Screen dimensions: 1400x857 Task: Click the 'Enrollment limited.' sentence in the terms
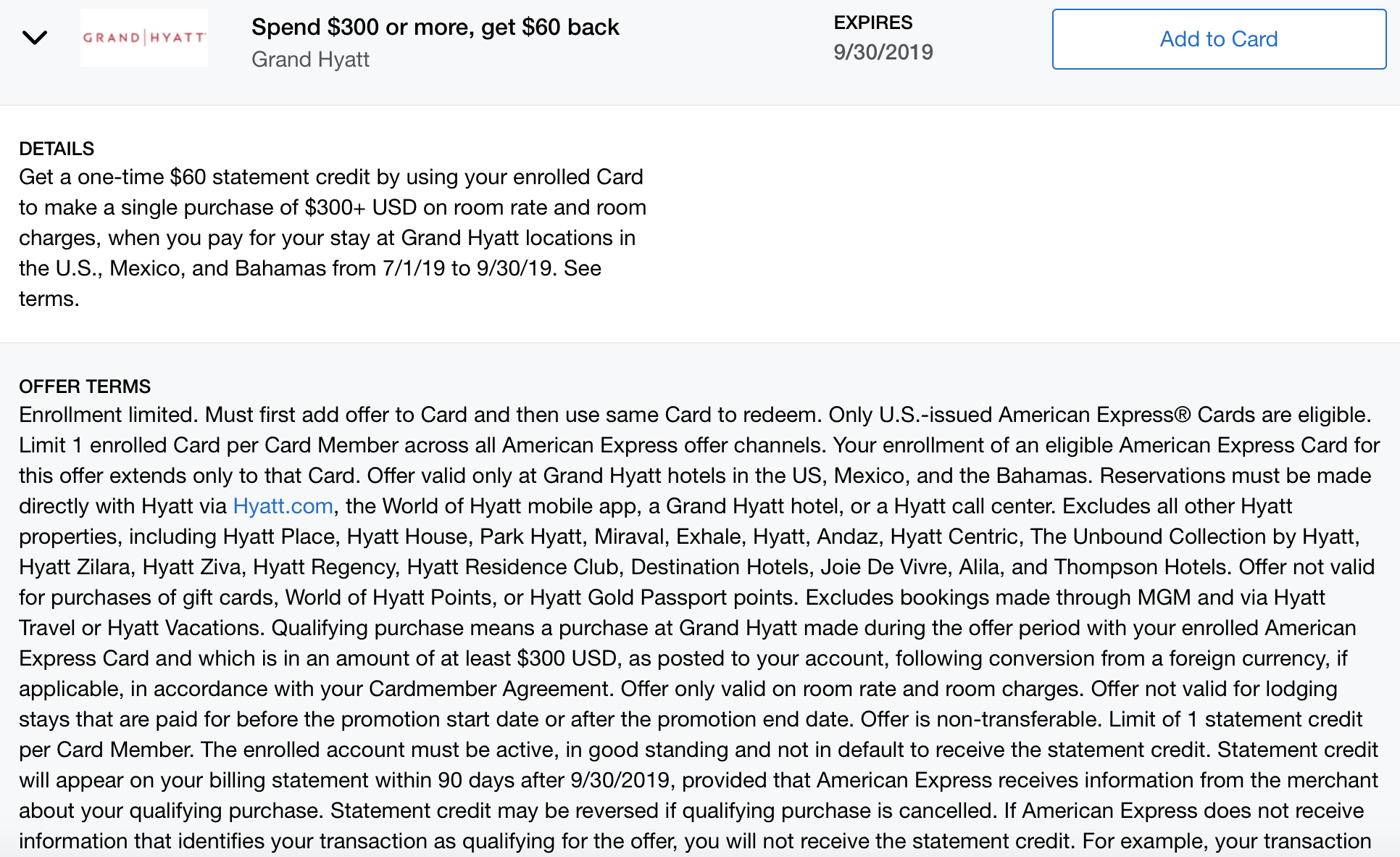point(109,415)
